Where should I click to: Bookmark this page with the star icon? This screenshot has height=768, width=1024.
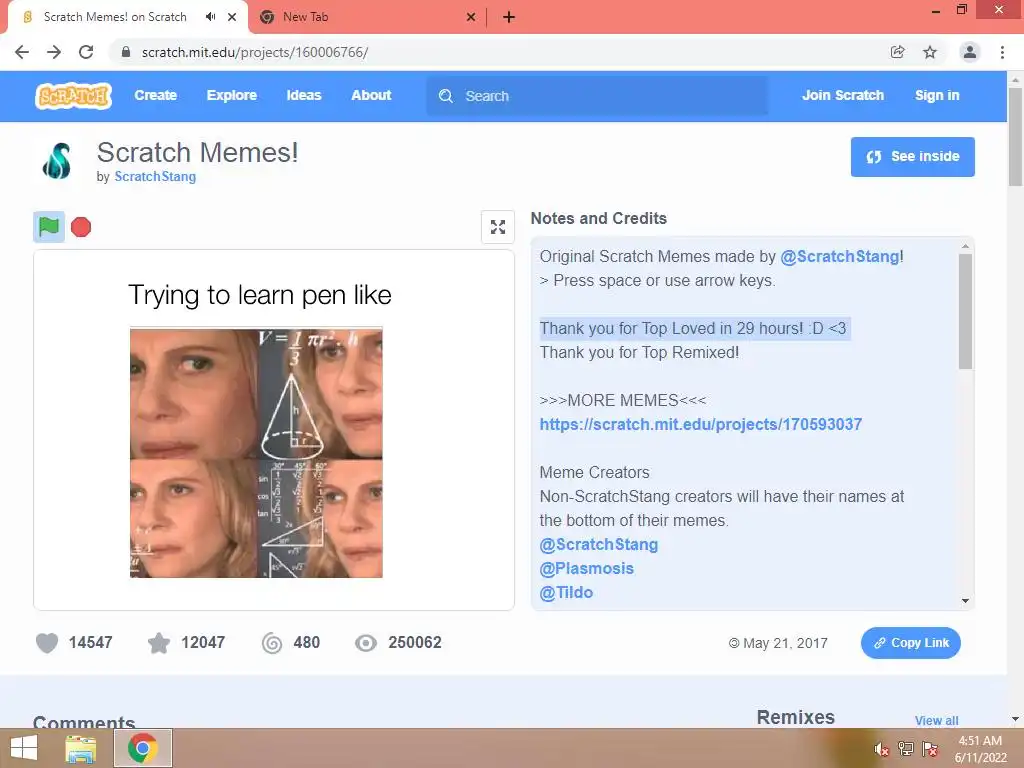[930, 52]
